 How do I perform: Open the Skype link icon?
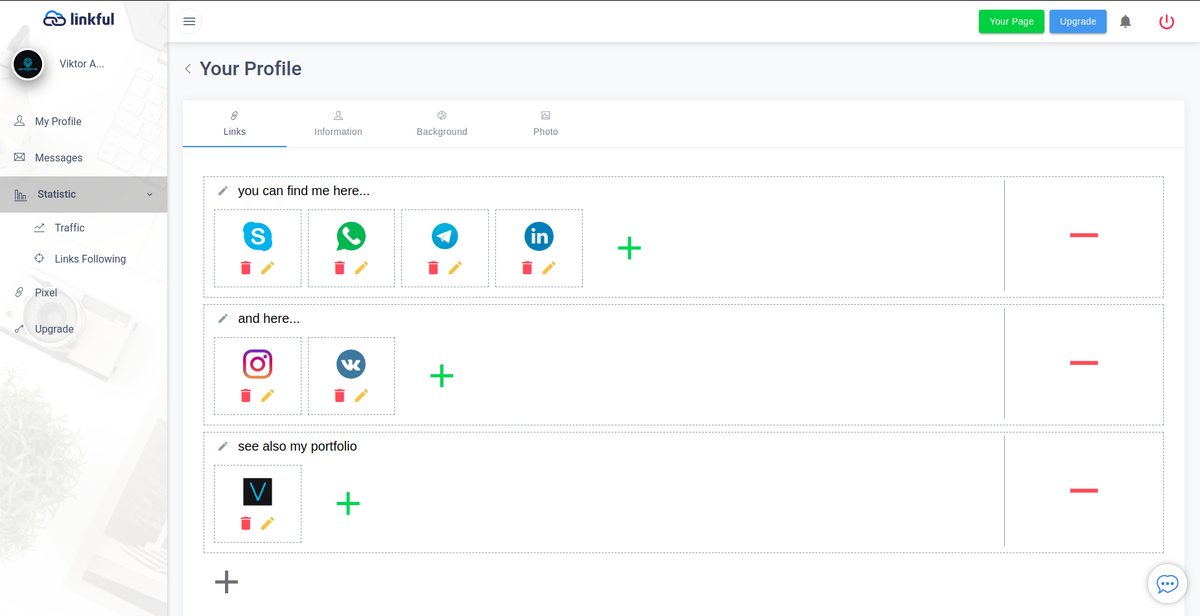coord(258,236)
